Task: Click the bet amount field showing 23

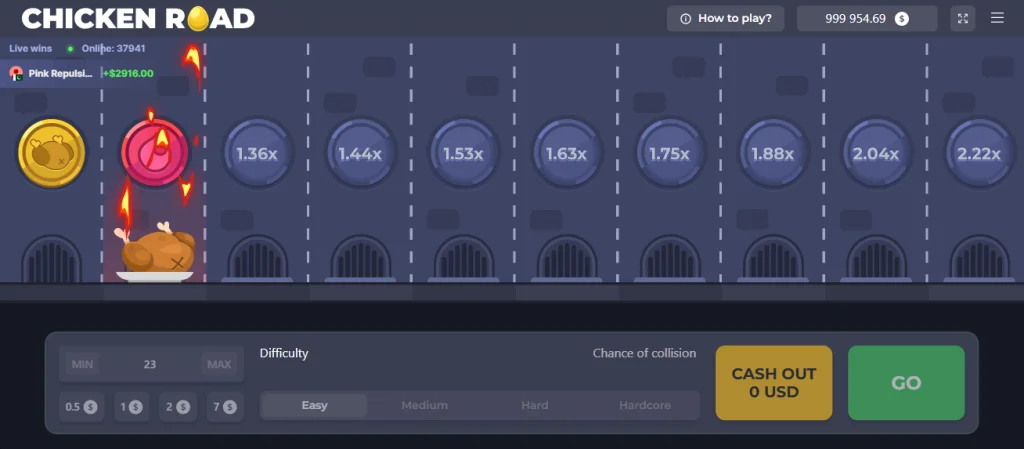Action: pos(150,364)
